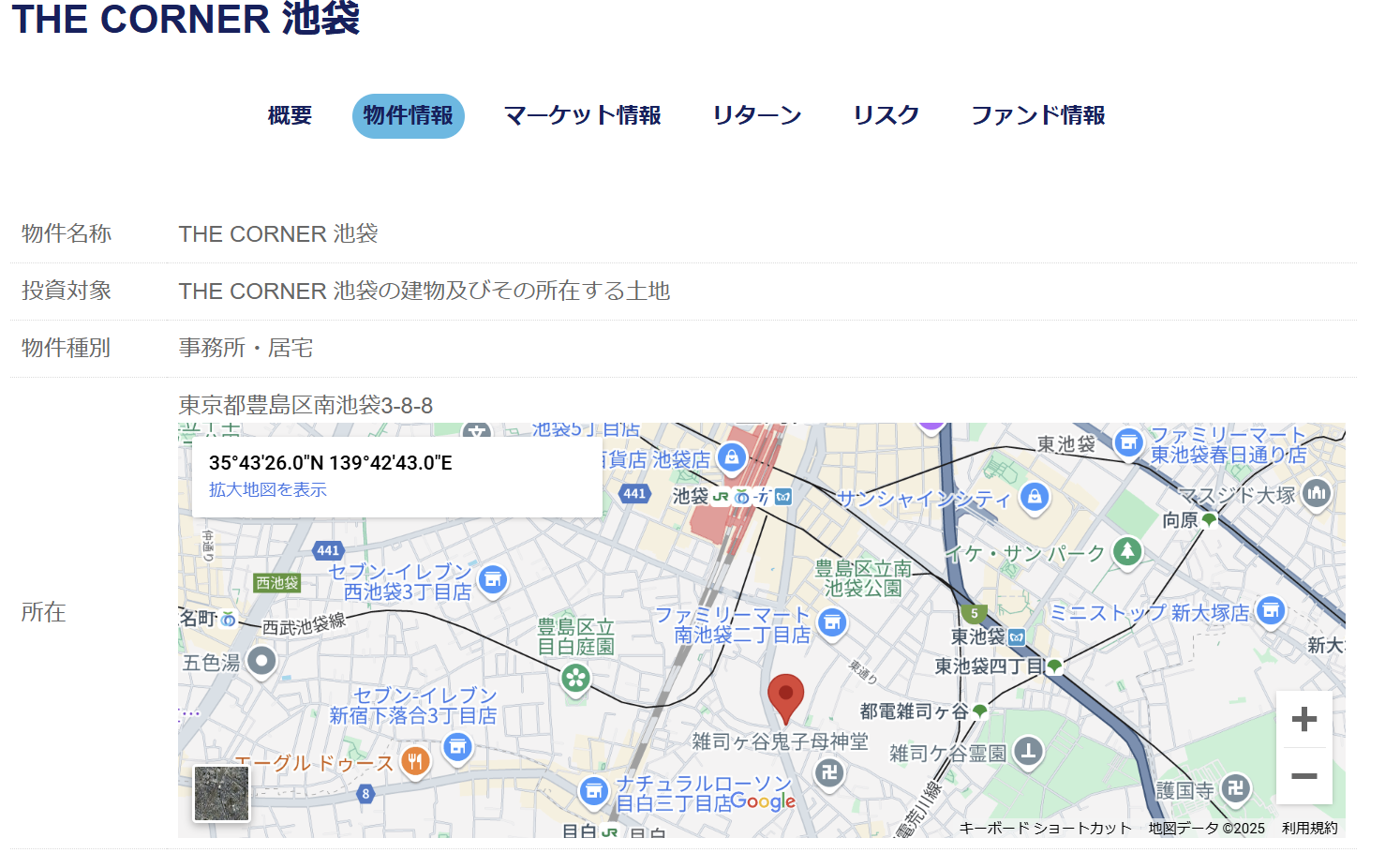Click 西武池袋線 railway label
Viewport: 1400px width, 853px height.
304,624
